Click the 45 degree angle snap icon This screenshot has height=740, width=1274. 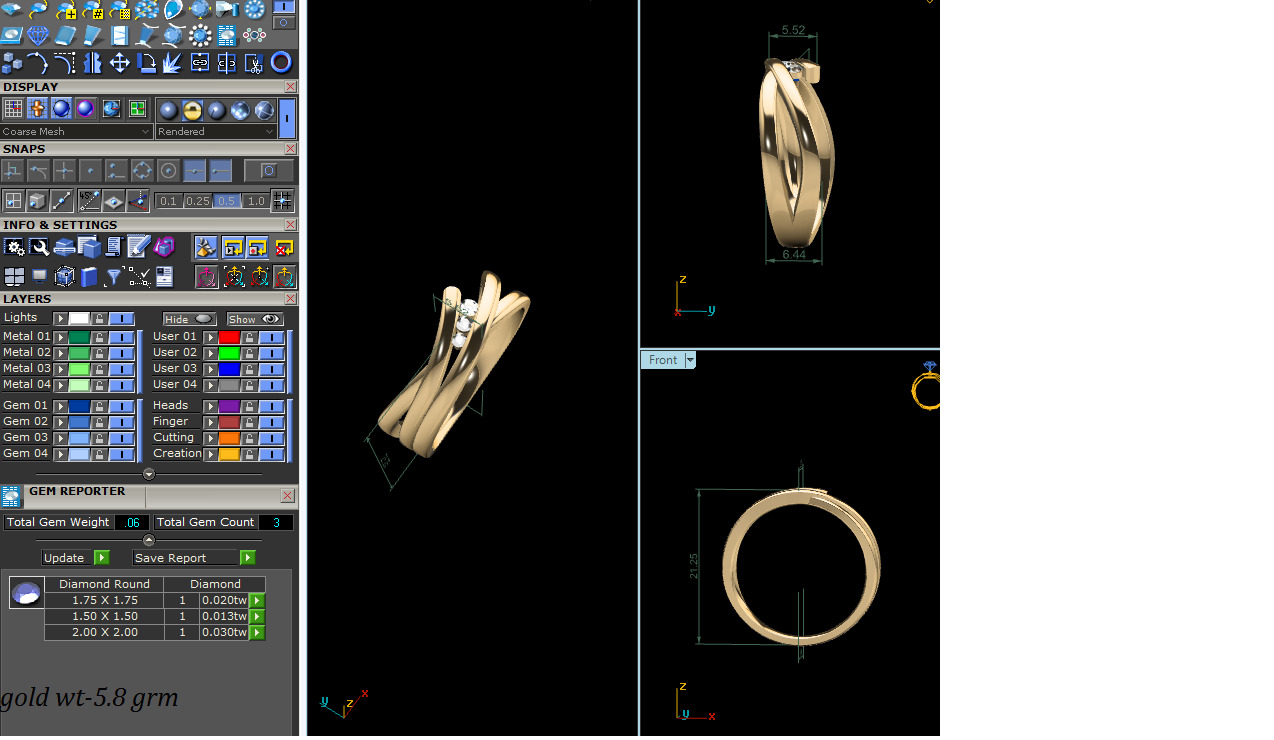tap(89, 200)
